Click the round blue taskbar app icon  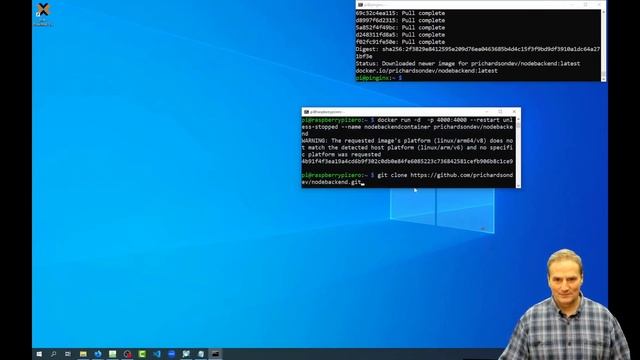171,354
